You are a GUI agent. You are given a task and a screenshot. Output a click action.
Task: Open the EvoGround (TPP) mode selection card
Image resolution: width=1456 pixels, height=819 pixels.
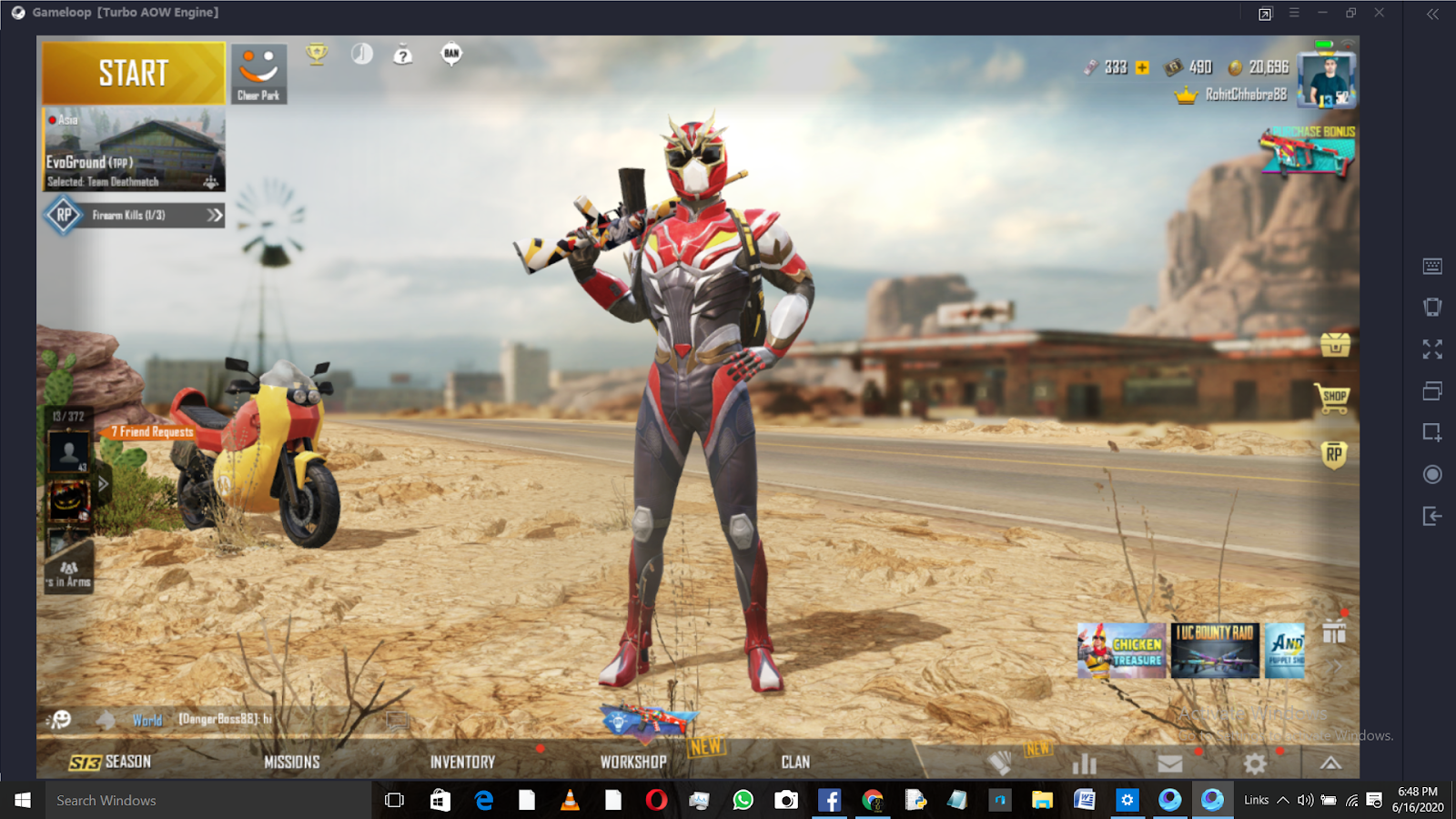pos(134,150)
